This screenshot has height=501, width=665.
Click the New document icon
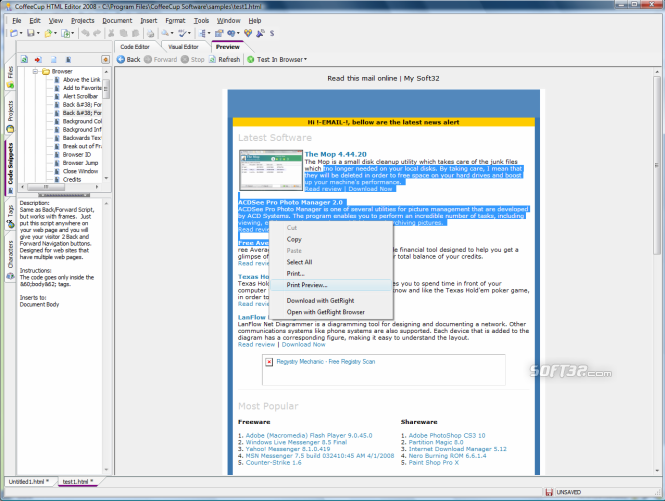pyautogui.click(x=14, y=33)
